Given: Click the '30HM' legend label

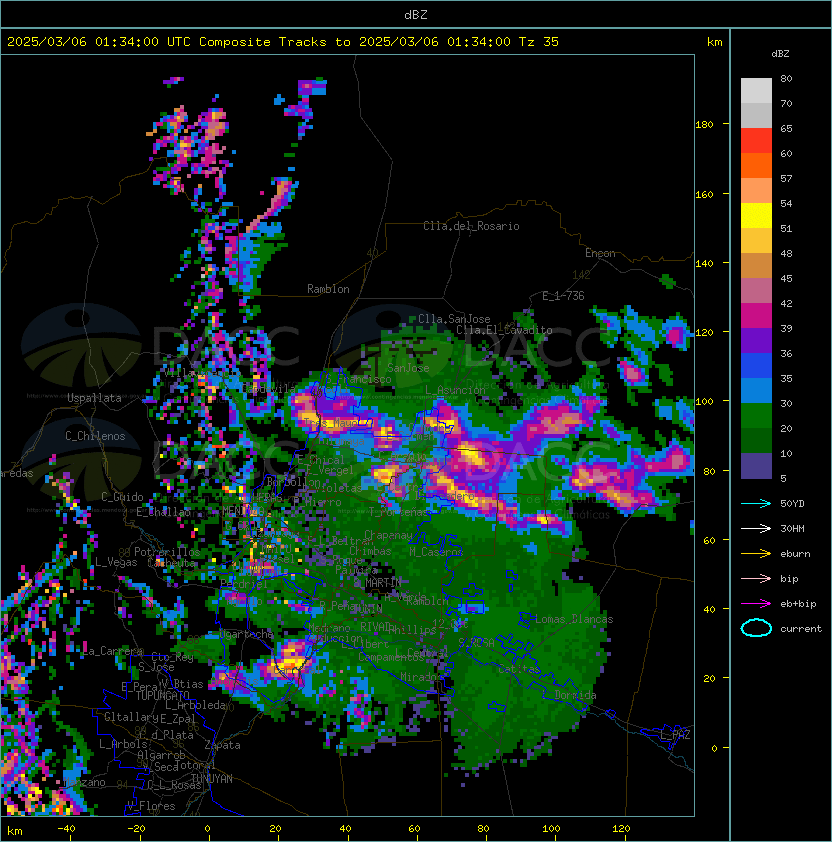Looking at the screenshot, I should coord(792,529).
